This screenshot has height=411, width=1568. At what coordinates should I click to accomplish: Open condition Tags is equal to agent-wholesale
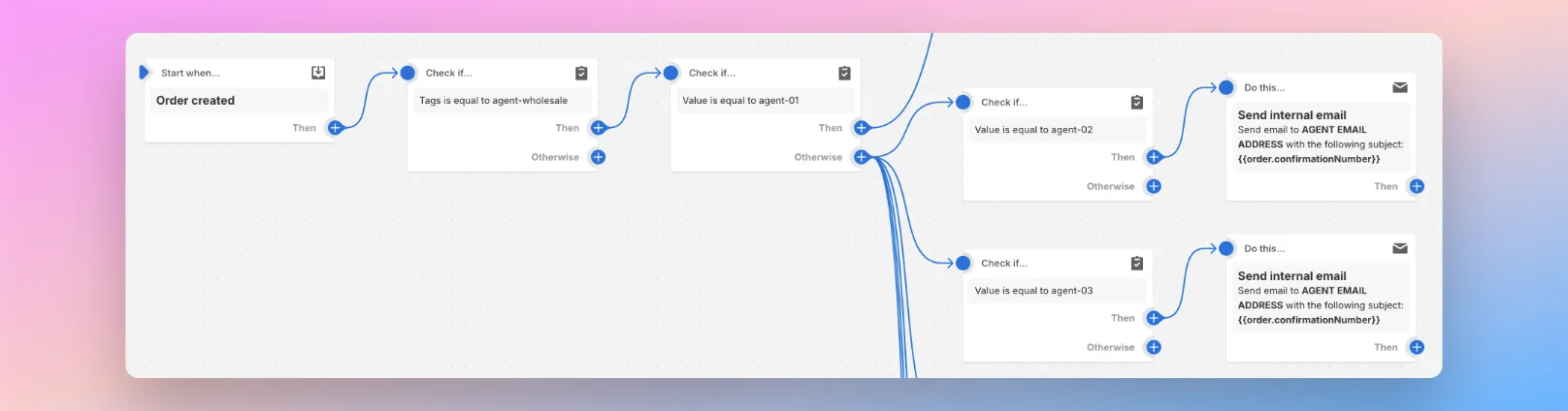point(502,101)
